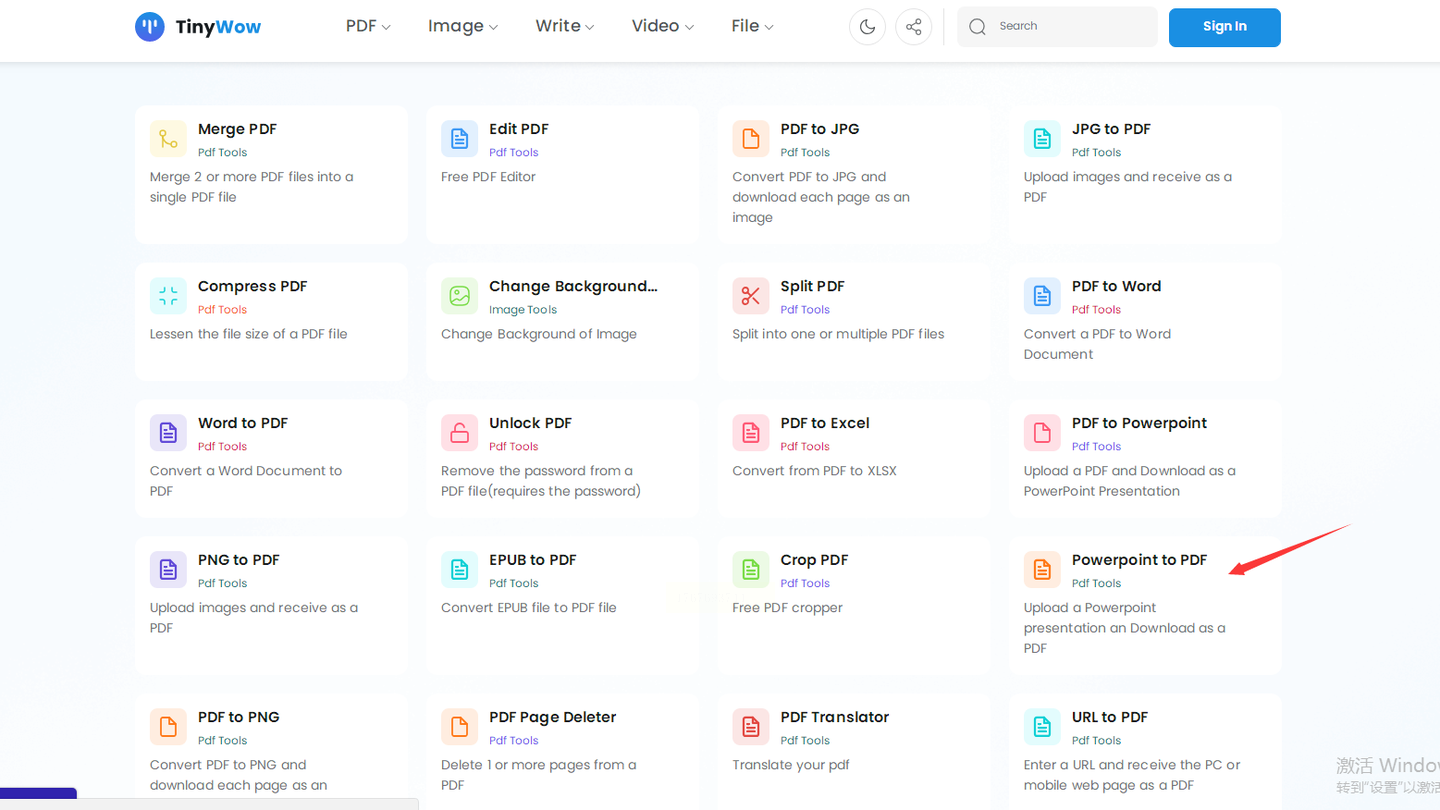Viewport: 1440px width, 810px height.
Task: Click the share icon in header
Action: click(x=913, y=27)
